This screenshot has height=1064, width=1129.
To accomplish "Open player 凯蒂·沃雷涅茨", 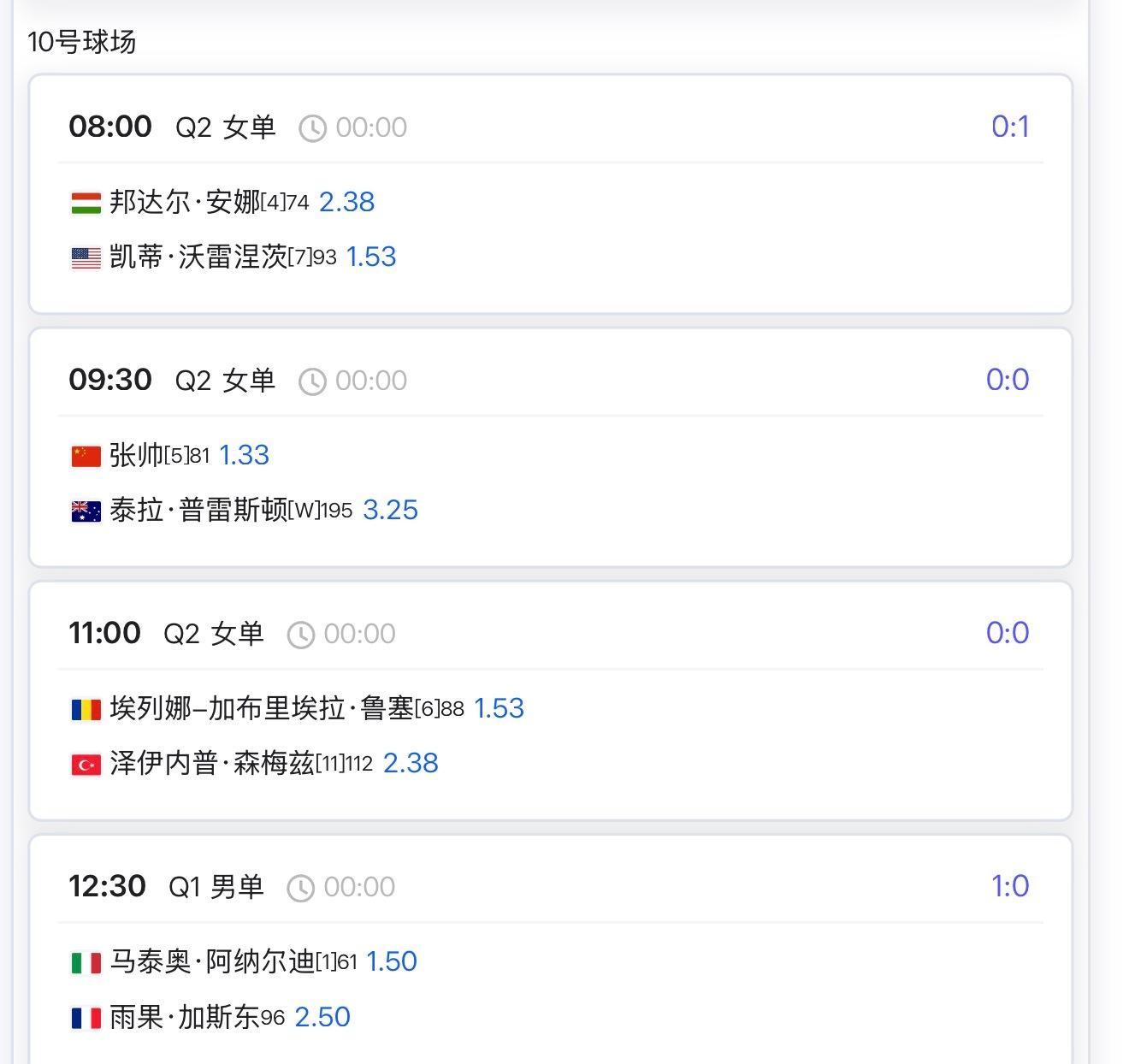I will 198,257.
